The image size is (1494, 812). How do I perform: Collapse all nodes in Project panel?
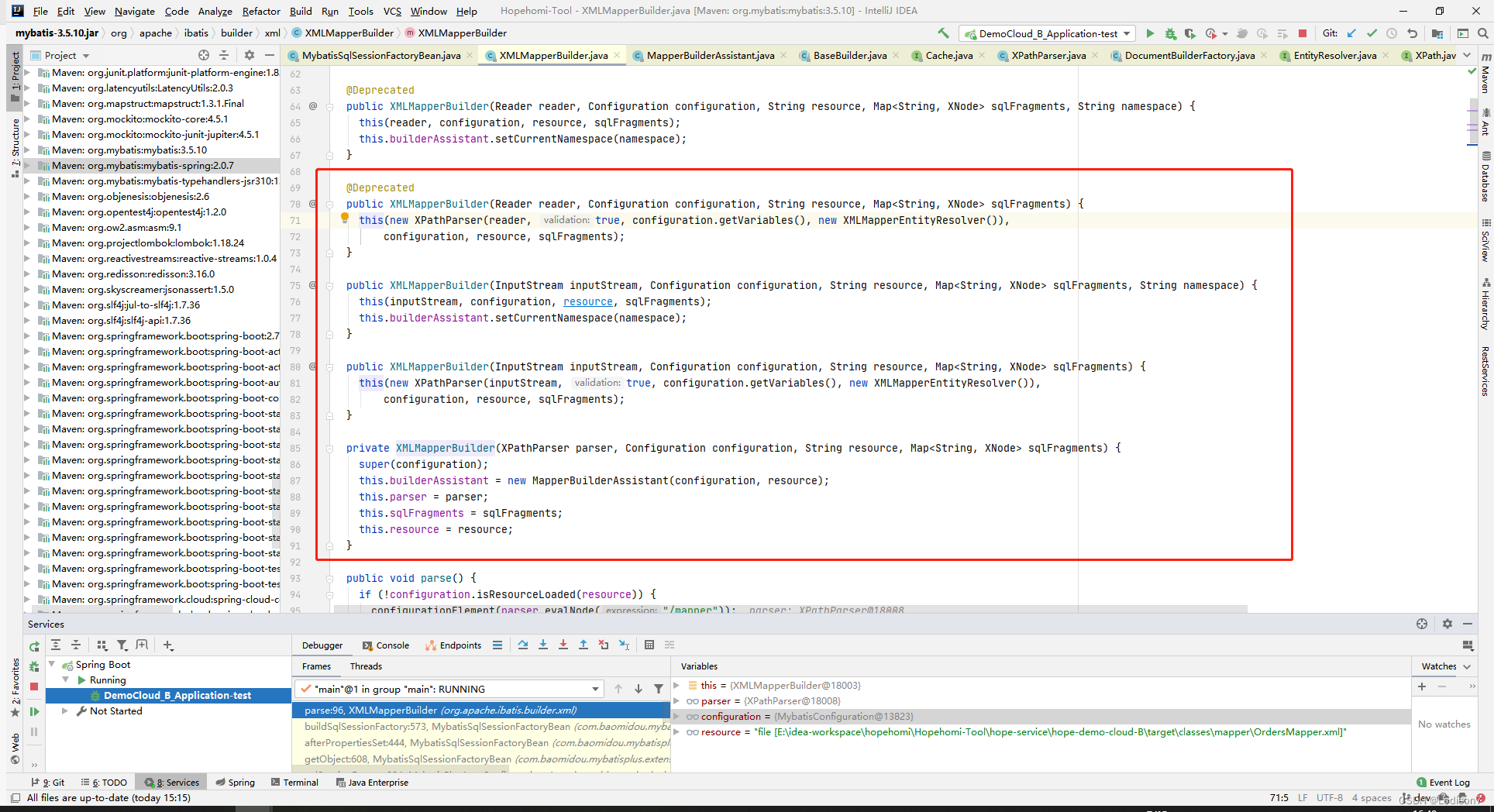[224, 55]
